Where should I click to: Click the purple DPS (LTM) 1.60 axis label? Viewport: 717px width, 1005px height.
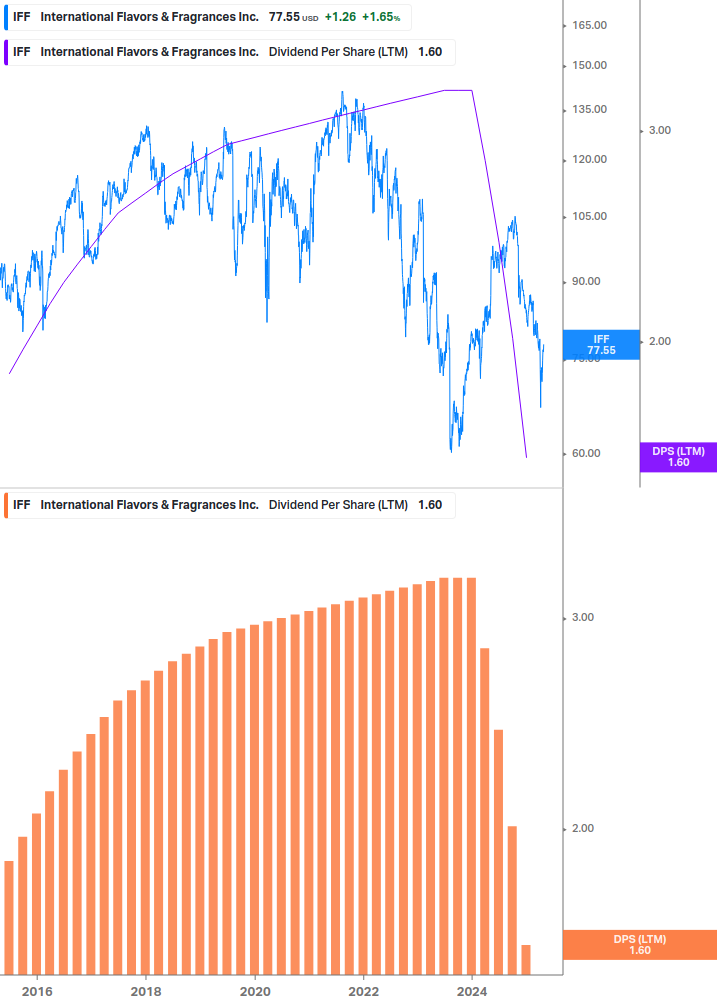click(678, 457)
